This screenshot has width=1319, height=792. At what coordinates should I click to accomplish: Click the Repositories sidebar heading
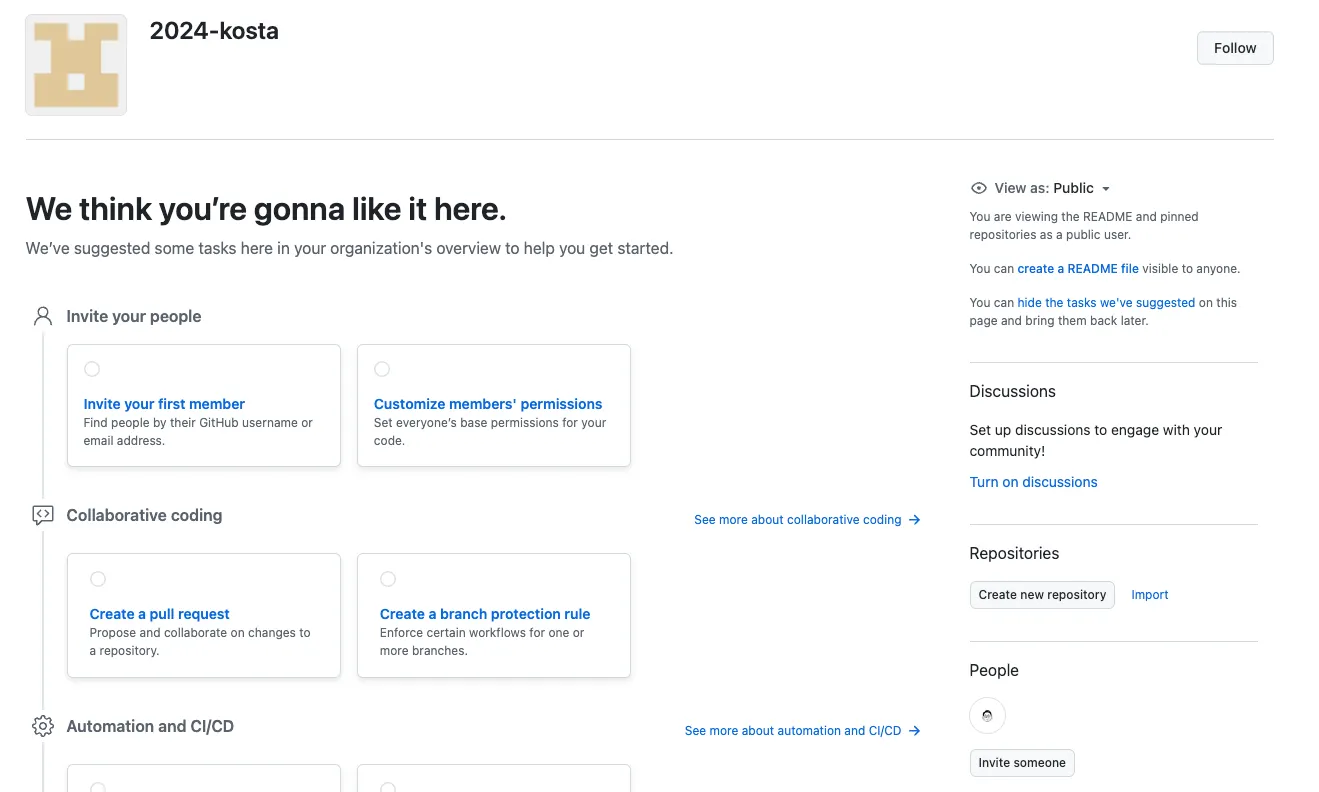[x=1014, y=553]
